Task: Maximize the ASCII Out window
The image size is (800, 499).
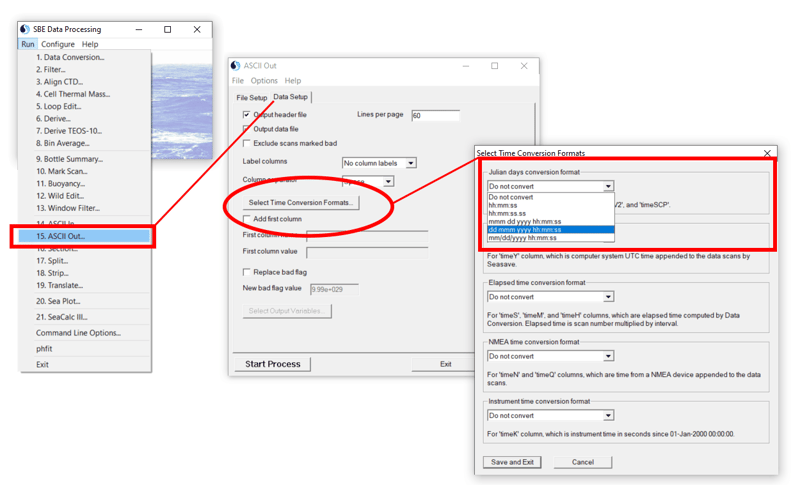Action: tap(494, 66)
